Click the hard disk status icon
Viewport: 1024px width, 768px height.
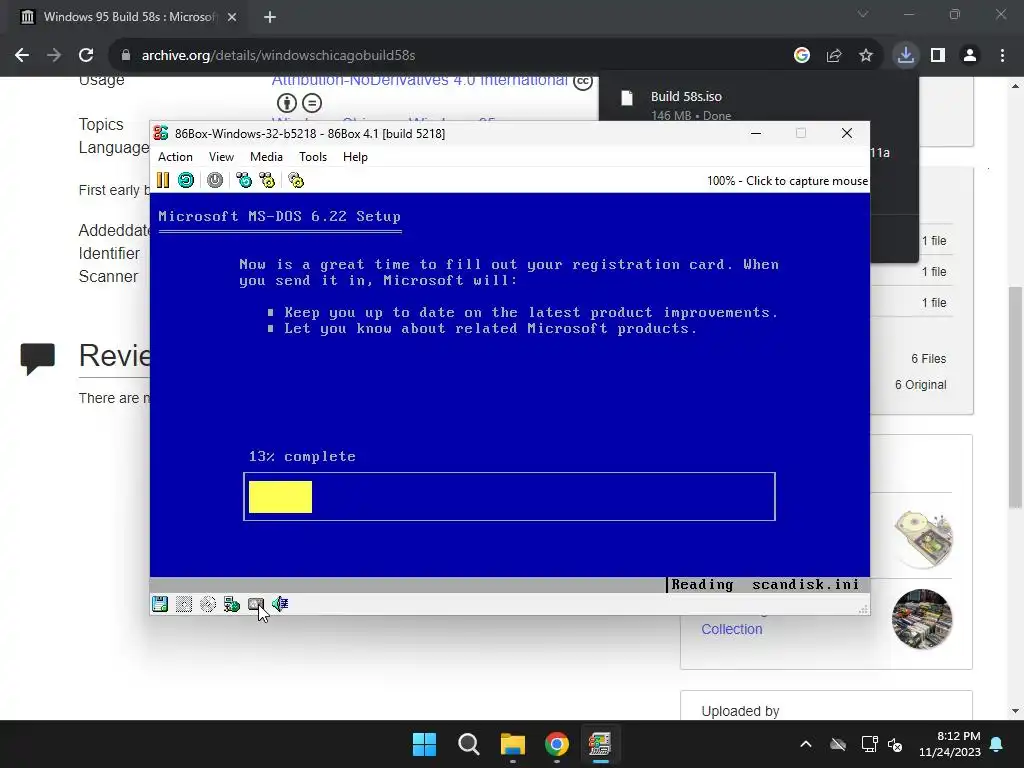[255, 604]
